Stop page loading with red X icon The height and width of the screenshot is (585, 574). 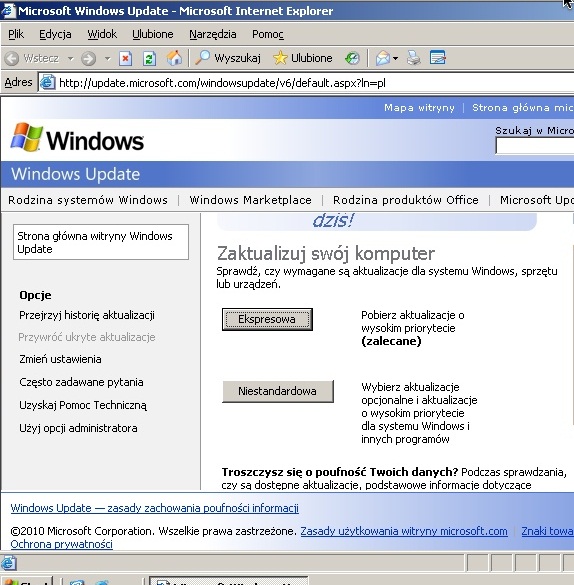[x=126, y=59]
